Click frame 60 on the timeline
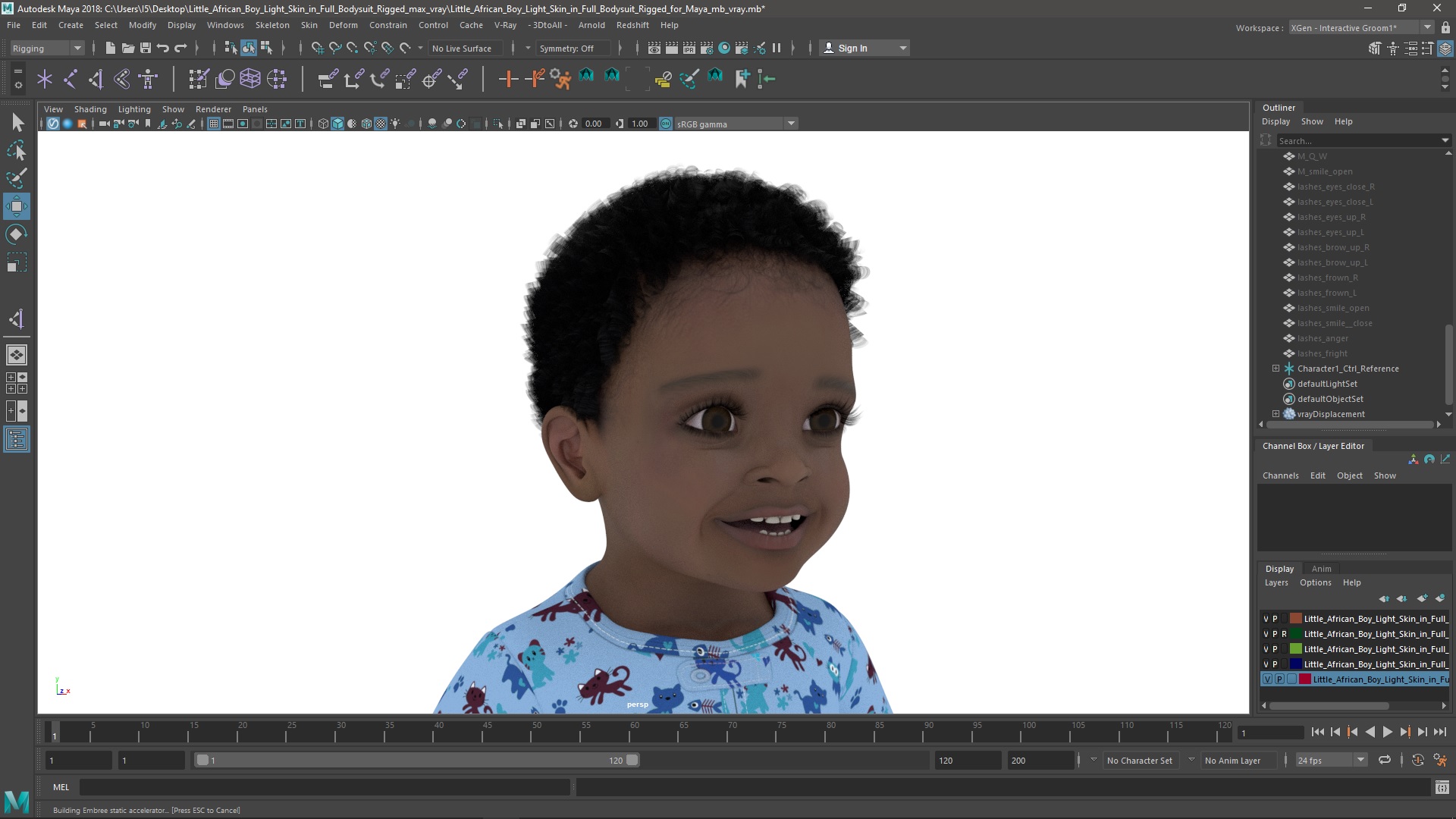This screenshot has height=819, width=1456. (635, 733)
